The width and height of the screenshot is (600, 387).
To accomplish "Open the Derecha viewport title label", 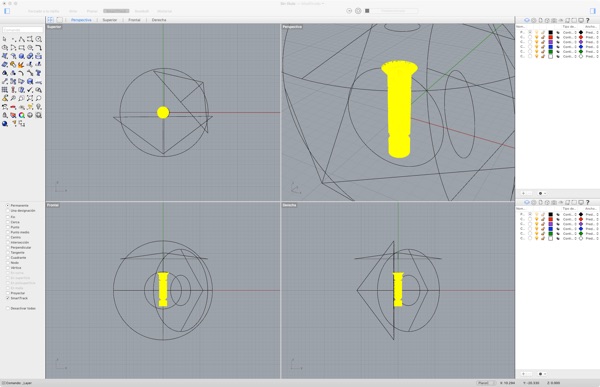I will [x=289, y=205].
